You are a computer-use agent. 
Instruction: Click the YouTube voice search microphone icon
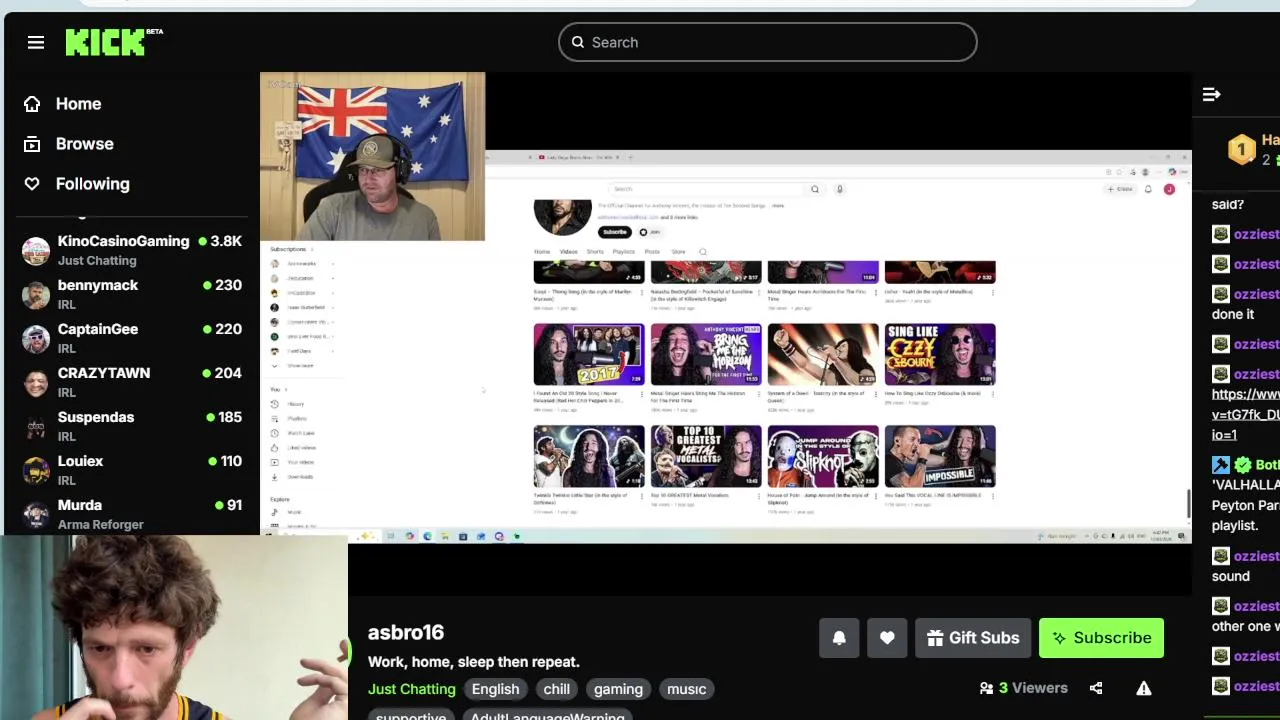pos(840,189)
